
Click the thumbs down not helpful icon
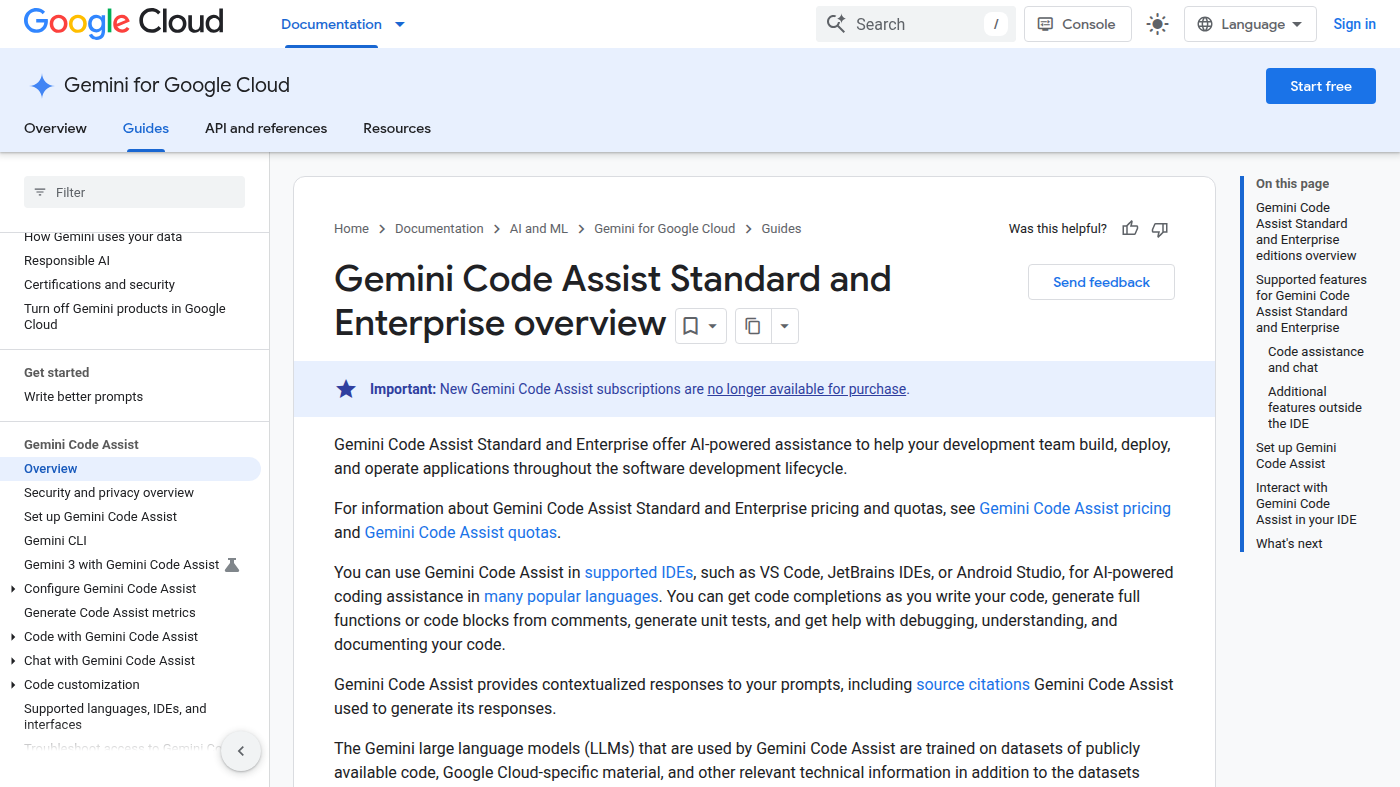coord(1160,229)
